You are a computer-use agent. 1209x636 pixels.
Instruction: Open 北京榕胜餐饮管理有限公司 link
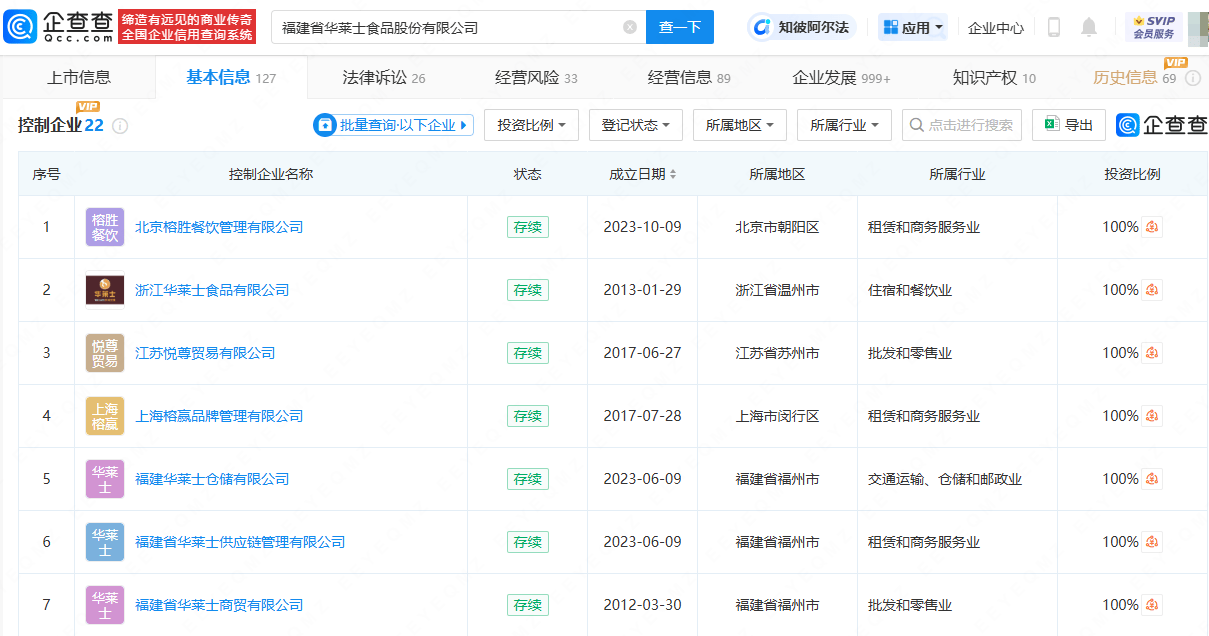click(219, 227)
